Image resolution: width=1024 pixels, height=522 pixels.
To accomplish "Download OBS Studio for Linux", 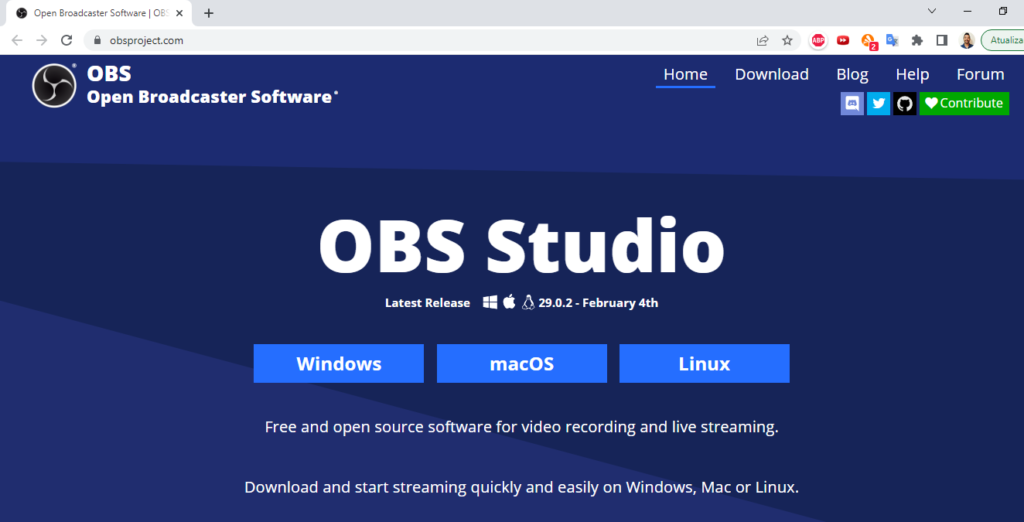I will pos(704,363).
